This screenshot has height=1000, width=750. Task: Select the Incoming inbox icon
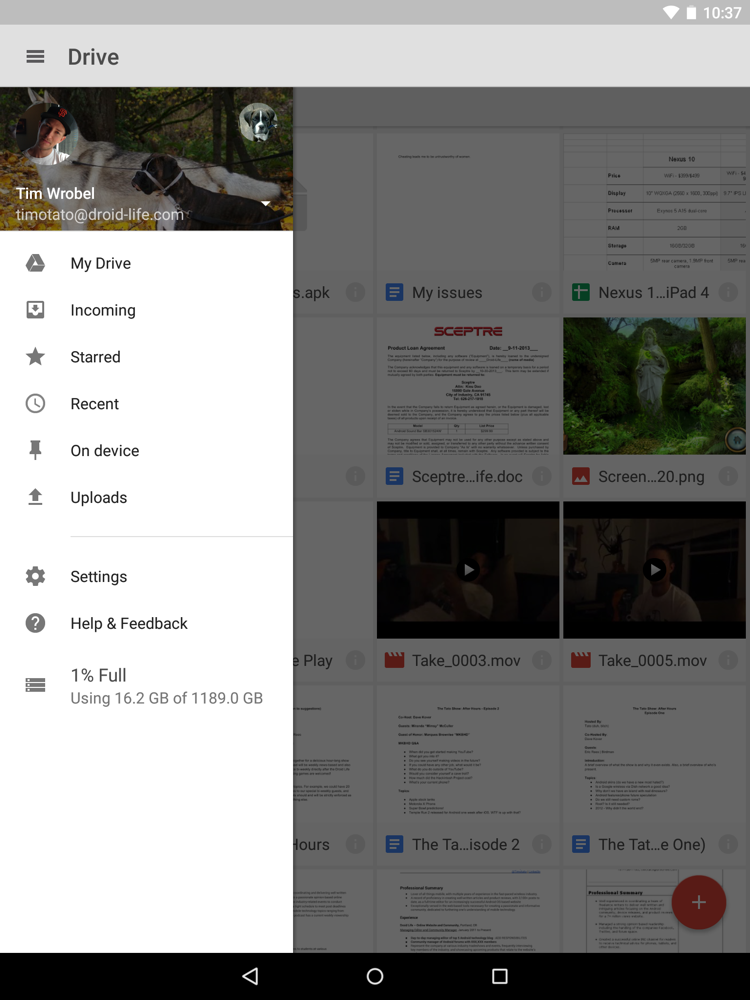[35, 310]
